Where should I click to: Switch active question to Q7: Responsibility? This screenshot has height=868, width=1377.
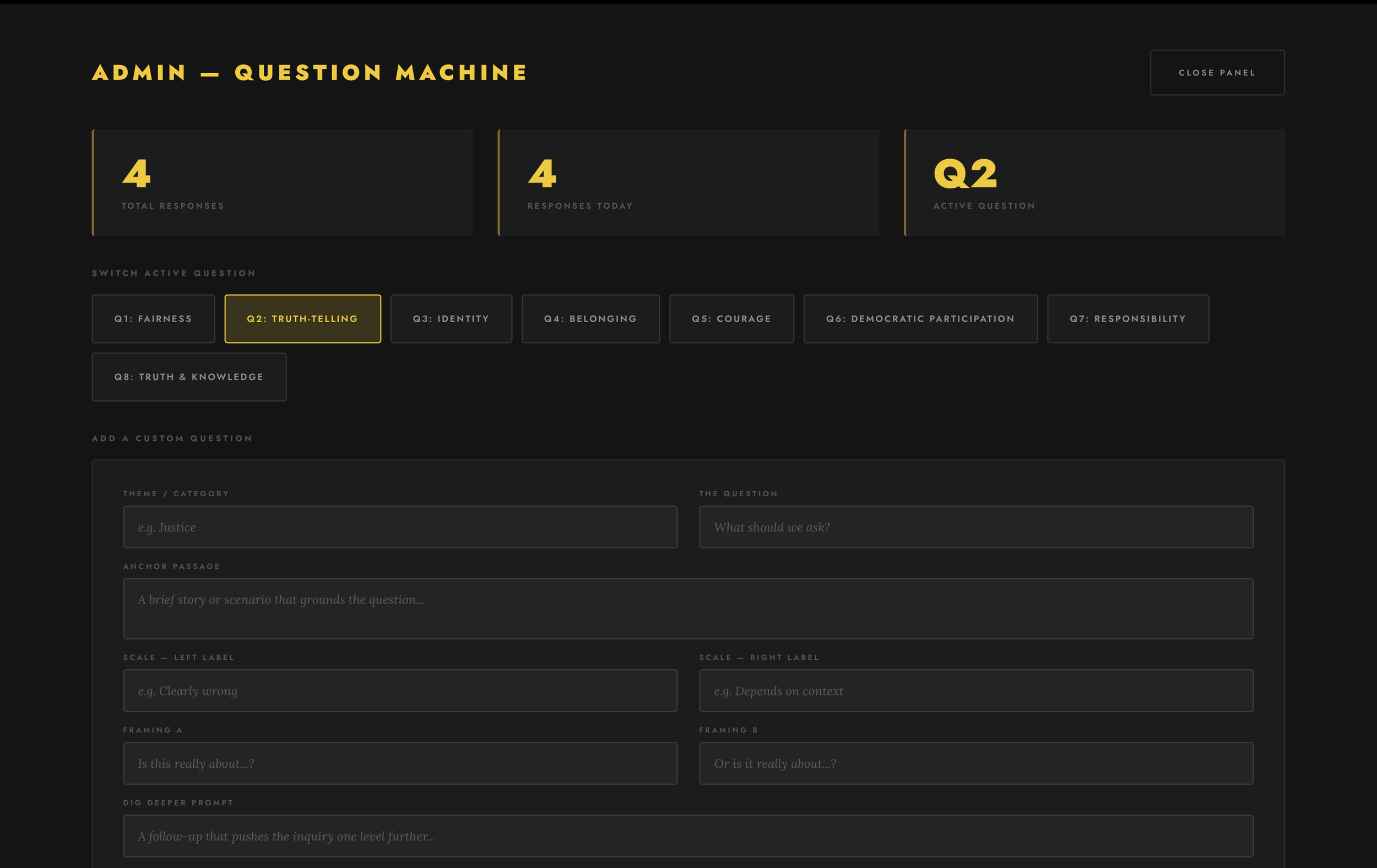tap(1127, 319)
